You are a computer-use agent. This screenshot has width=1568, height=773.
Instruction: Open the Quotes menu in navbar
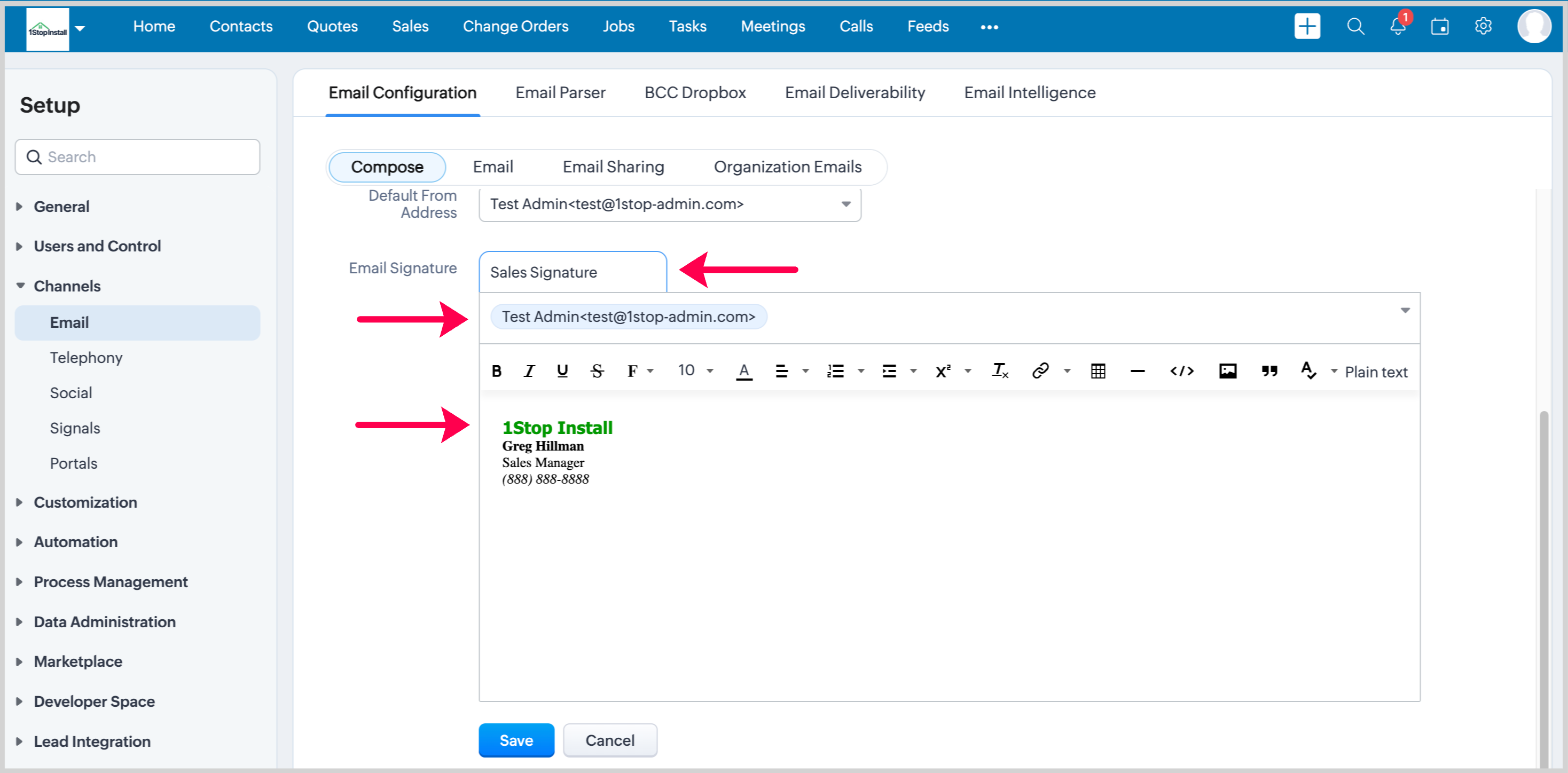[332, 26]
